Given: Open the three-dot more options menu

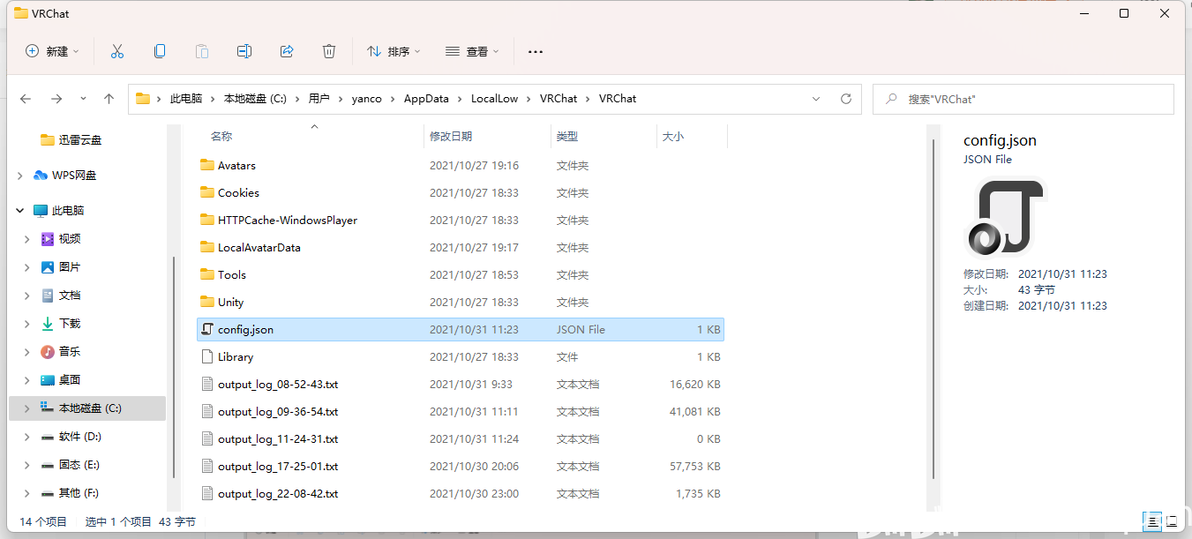Looking at the screenshot, I should pyautogui.click(x=535, y=52).
